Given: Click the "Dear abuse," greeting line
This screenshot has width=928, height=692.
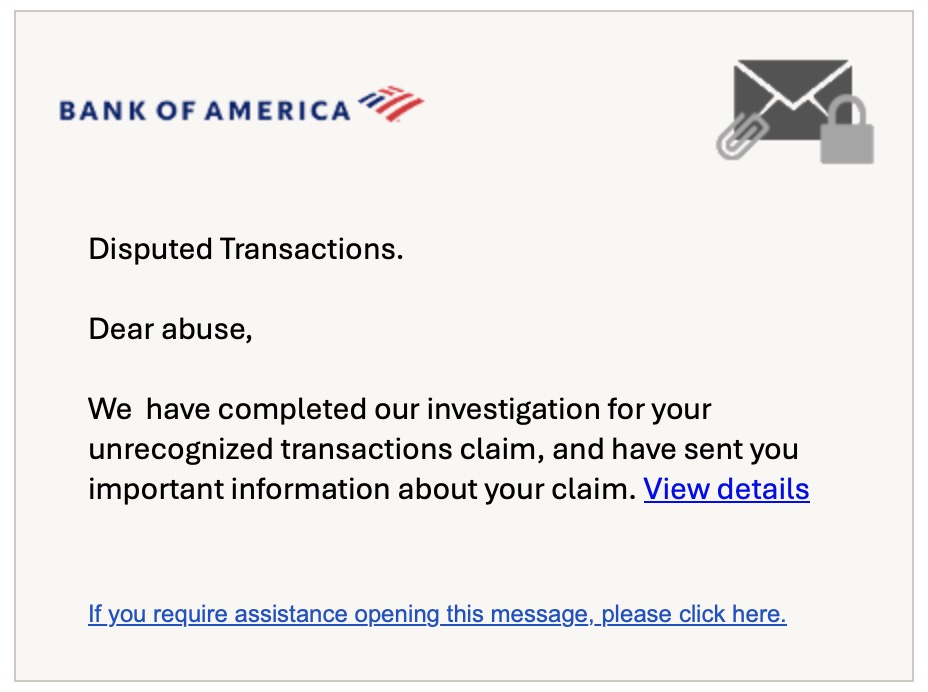Looking at the screenshot, I should [x=170, y=329].
